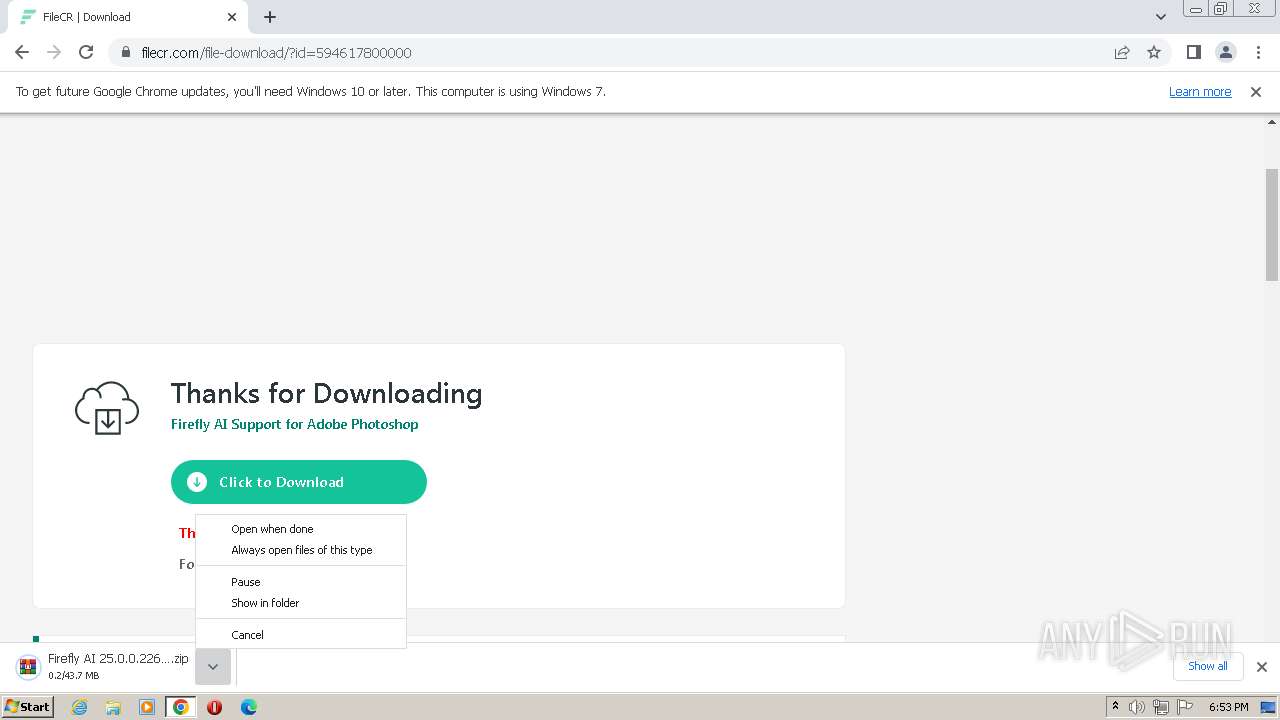
Task: Switch to the Chrome taskbar button
Action: pos(181,707)
